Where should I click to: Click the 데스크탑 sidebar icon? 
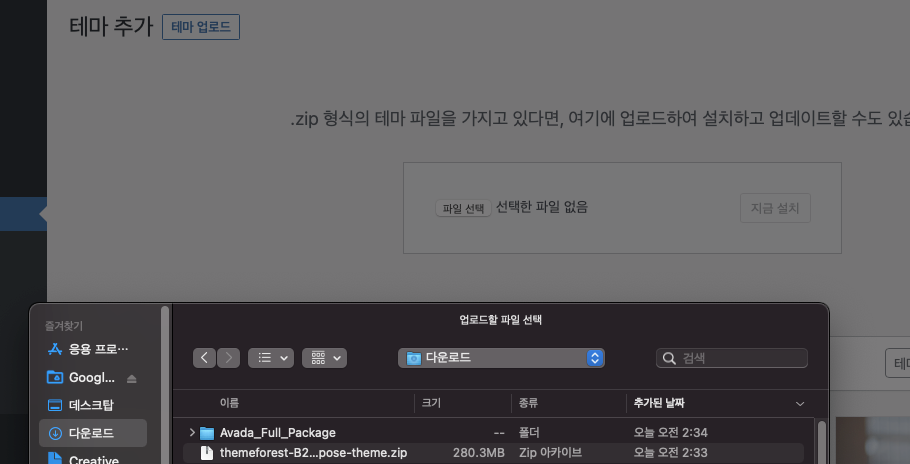[55, 405]
